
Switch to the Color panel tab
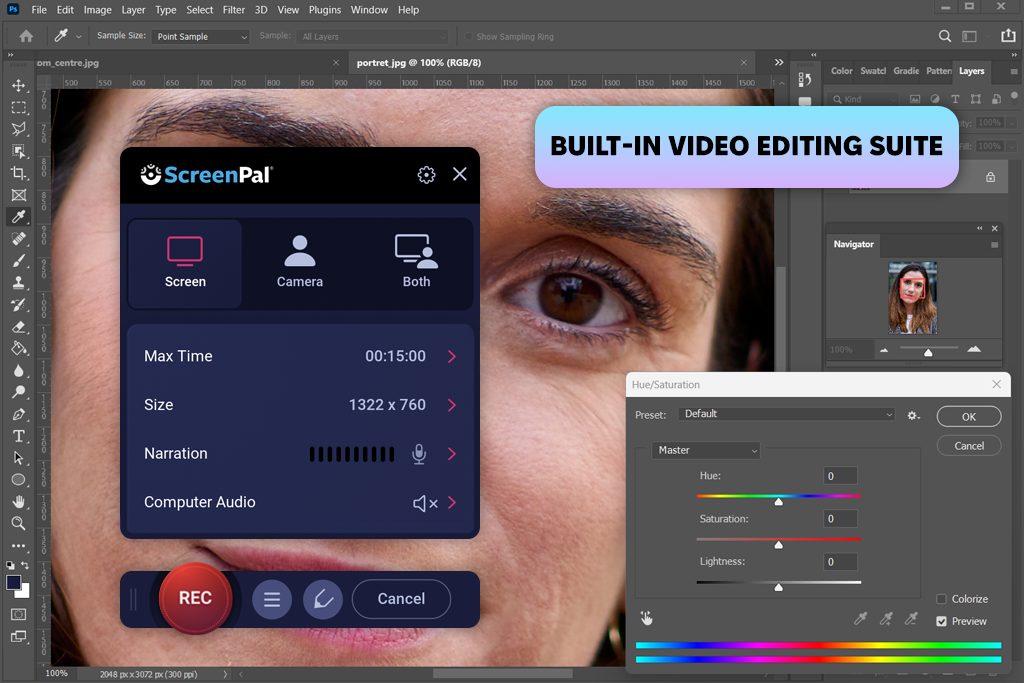pos(841,71)
